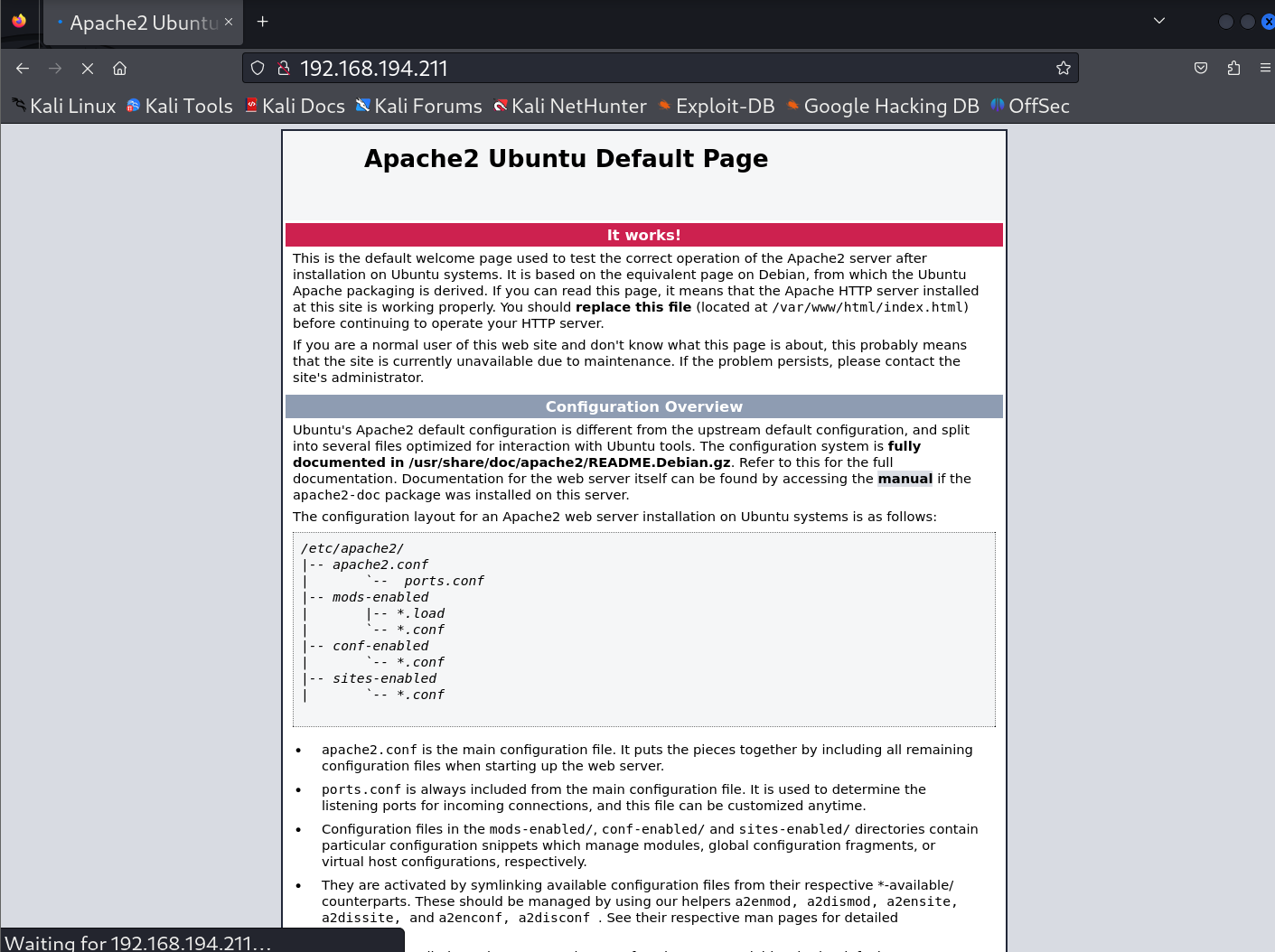This screenshot has height=952, width=1275.
Task: Select the Apache2 Ubuntu tab
Action: tap(144, 23)
